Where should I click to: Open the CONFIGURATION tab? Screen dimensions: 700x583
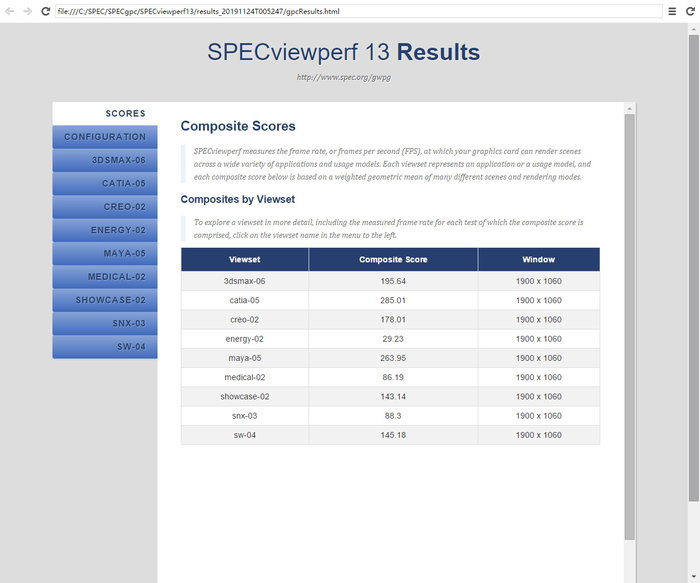[105, 137]
